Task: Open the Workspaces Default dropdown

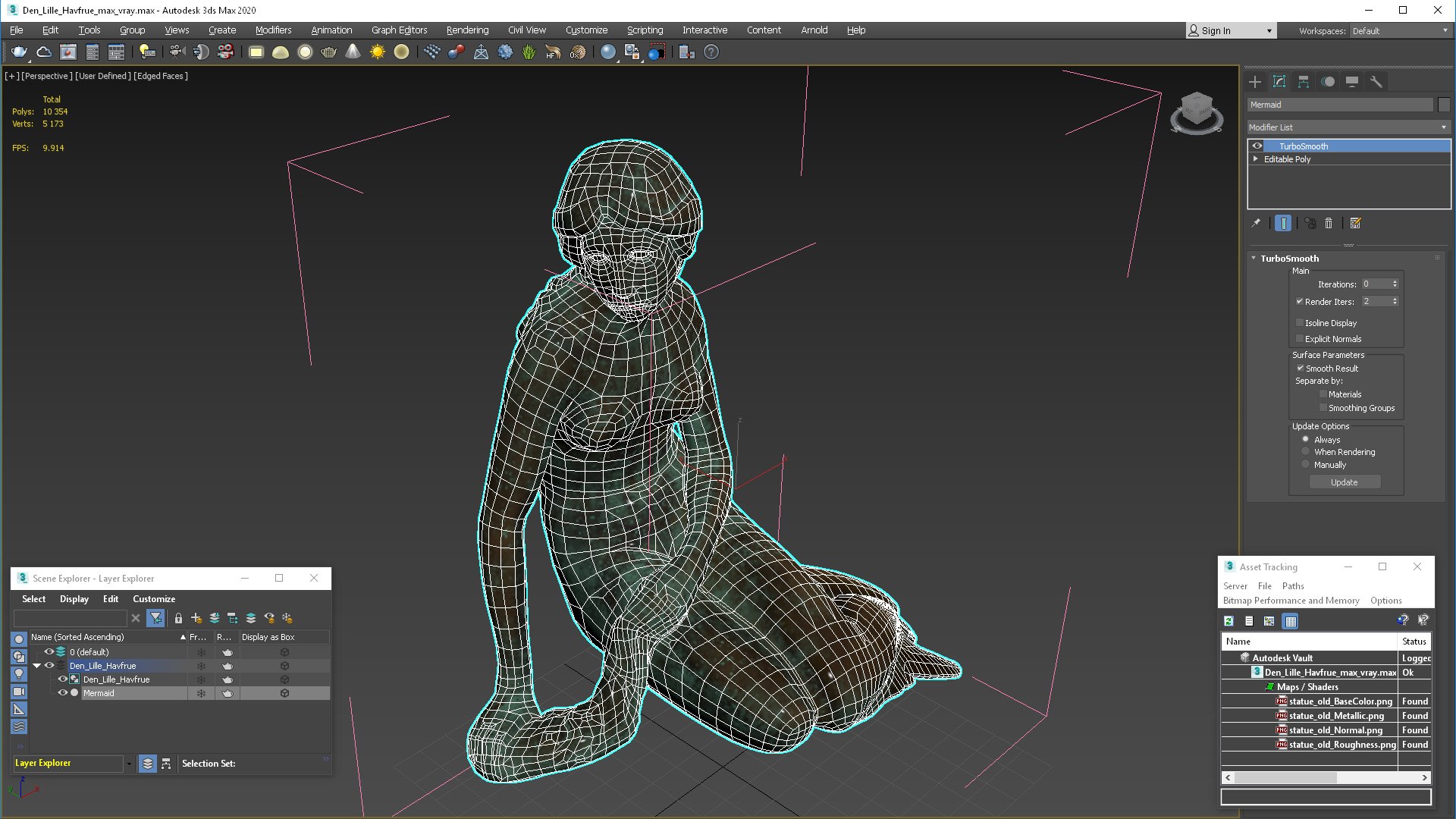Action: (x=1400, y=31)
